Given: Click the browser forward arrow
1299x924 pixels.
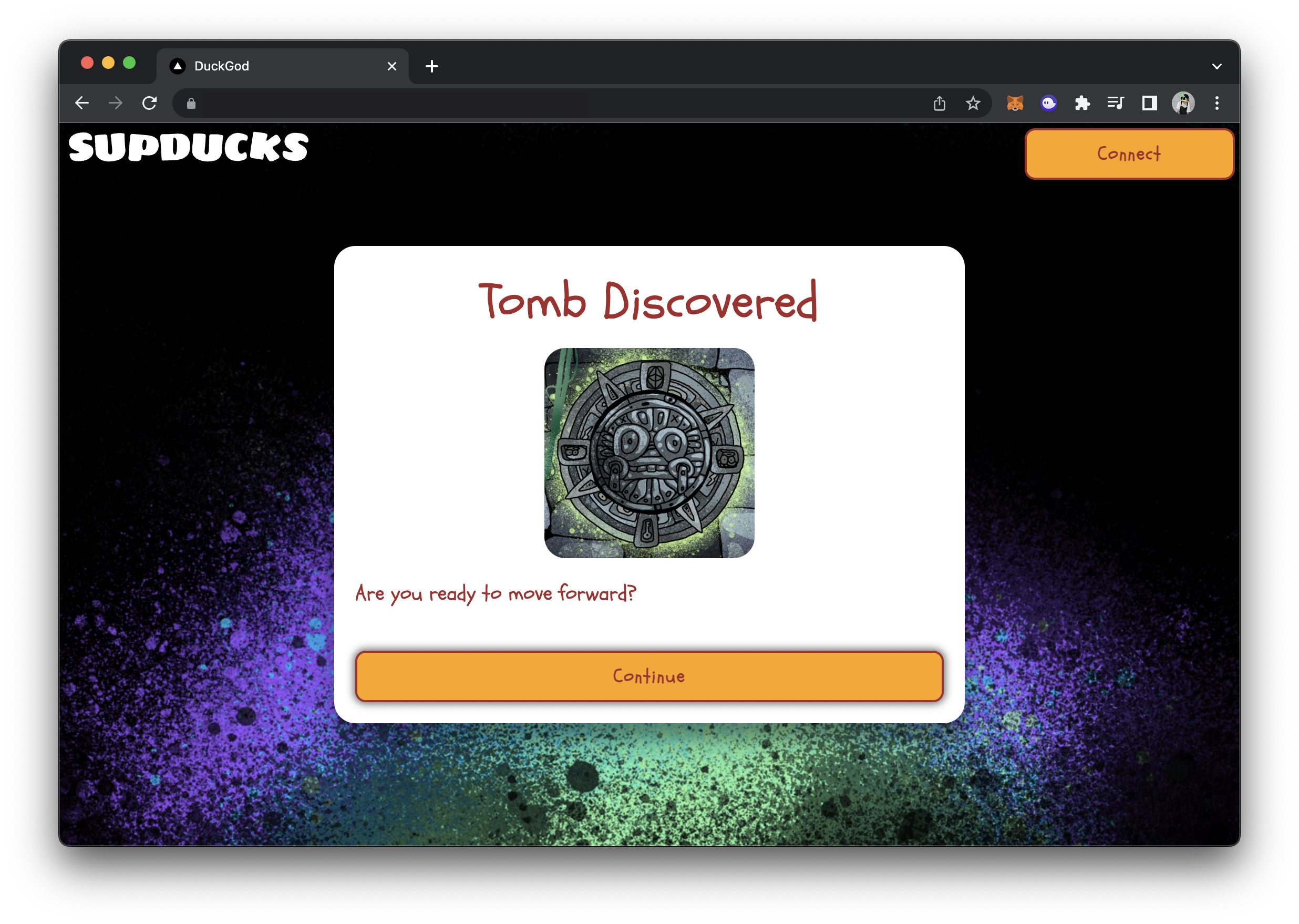Looking at the screenshot, I should click(116, 103).
